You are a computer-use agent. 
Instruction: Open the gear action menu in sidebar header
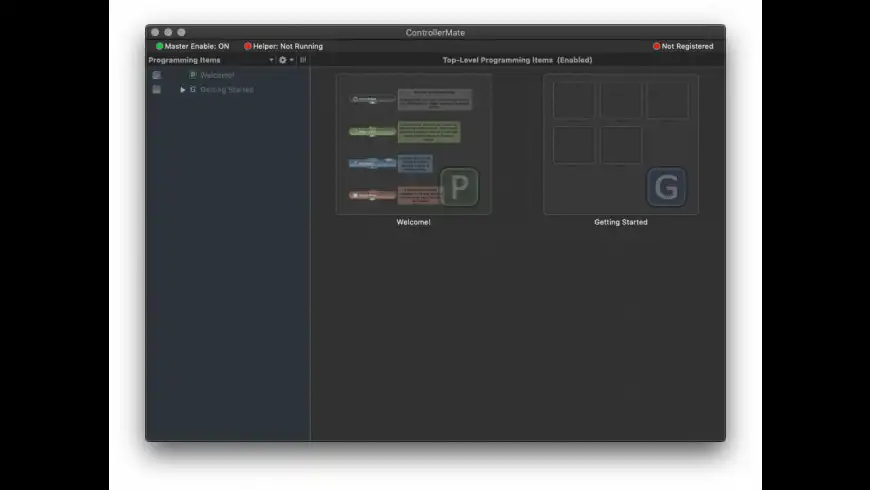[283, 60]
